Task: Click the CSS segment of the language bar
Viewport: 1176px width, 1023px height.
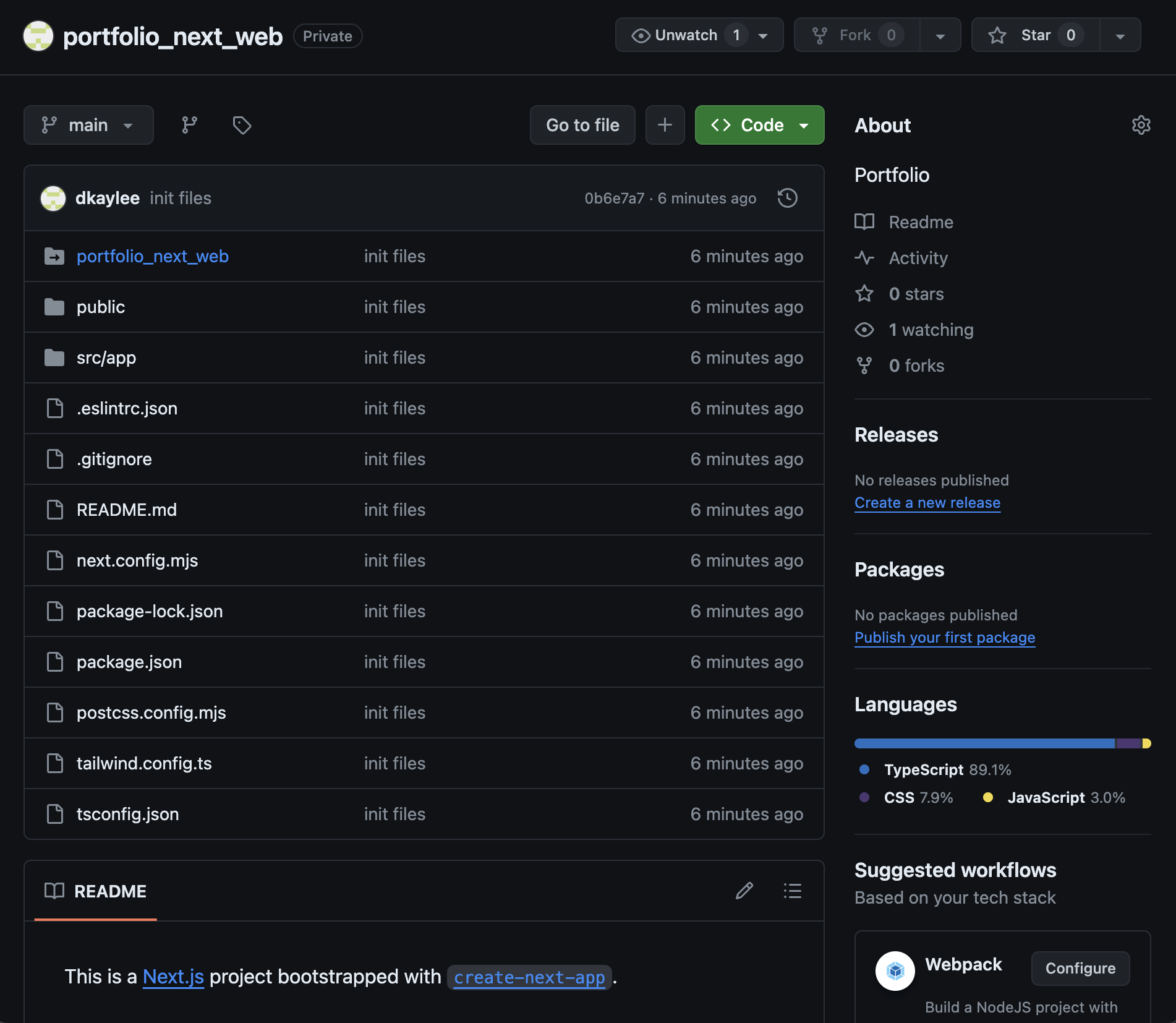Action: [1128, 743]
